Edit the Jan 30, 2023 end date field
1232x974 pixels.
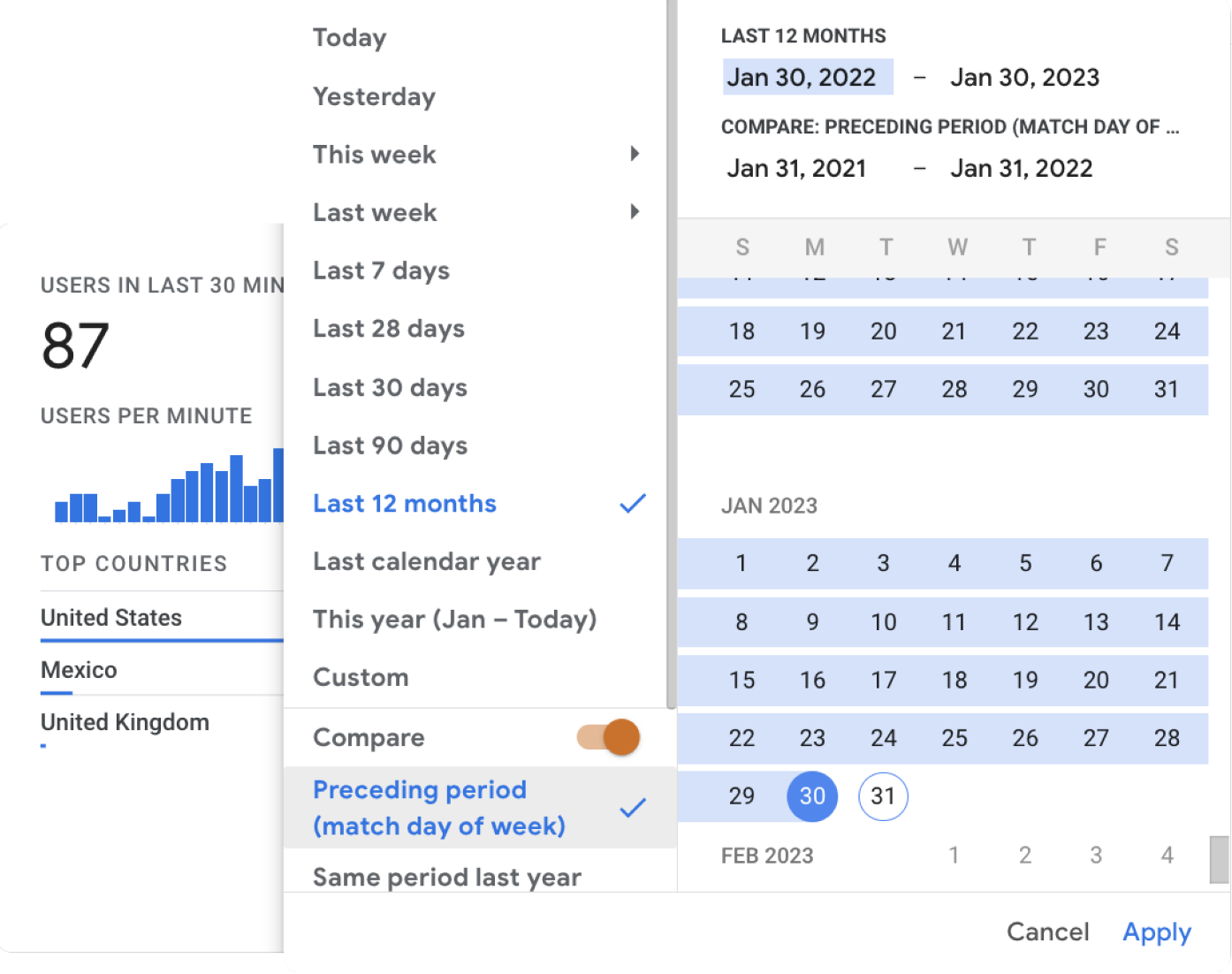(x=1025, y=77)
